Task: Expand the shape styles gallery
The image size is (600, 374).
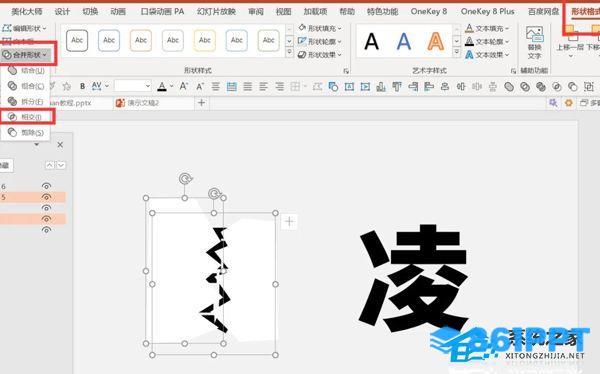Action: point(290,51)
